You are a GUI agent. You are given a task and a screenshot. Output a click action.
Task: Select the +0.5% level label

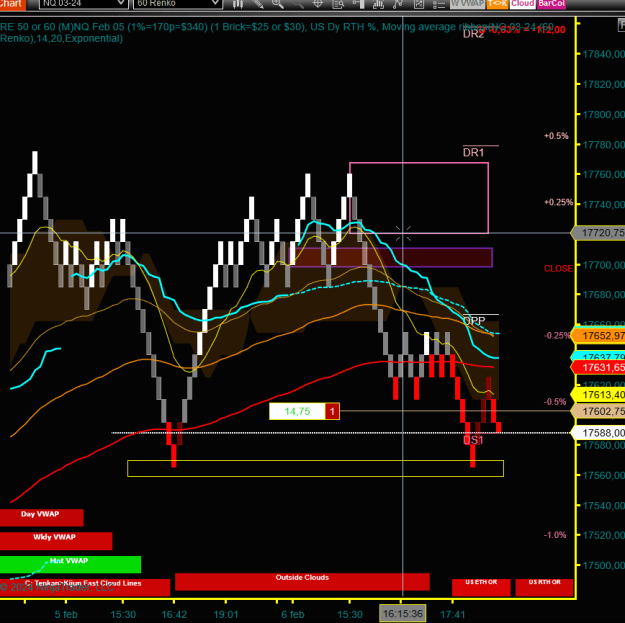coord(556,136)
